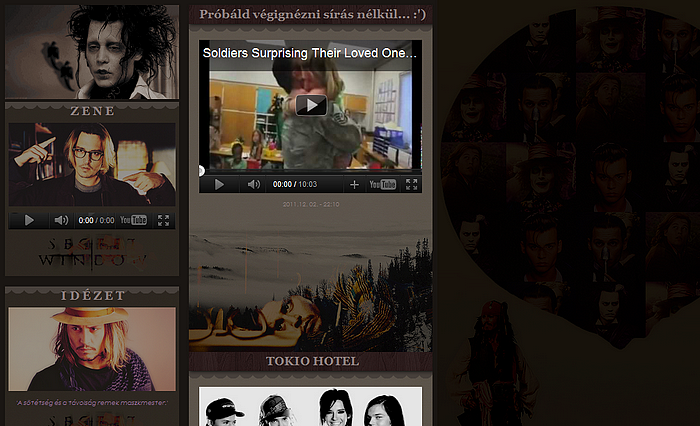The height and width of the screenshot is (426, 700).
Task: Open YouTube logo in ZENE sidebar player
Action: click(133, 220)
